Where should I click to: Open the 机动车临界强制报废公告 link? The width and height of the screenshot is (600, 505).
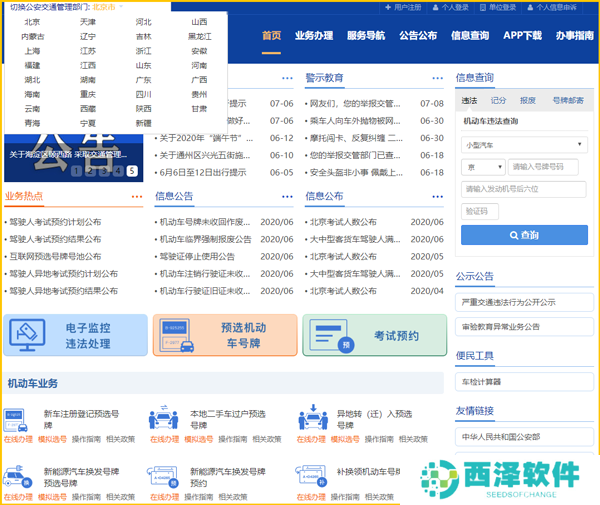pyautogui.click(x=205, y=239)
